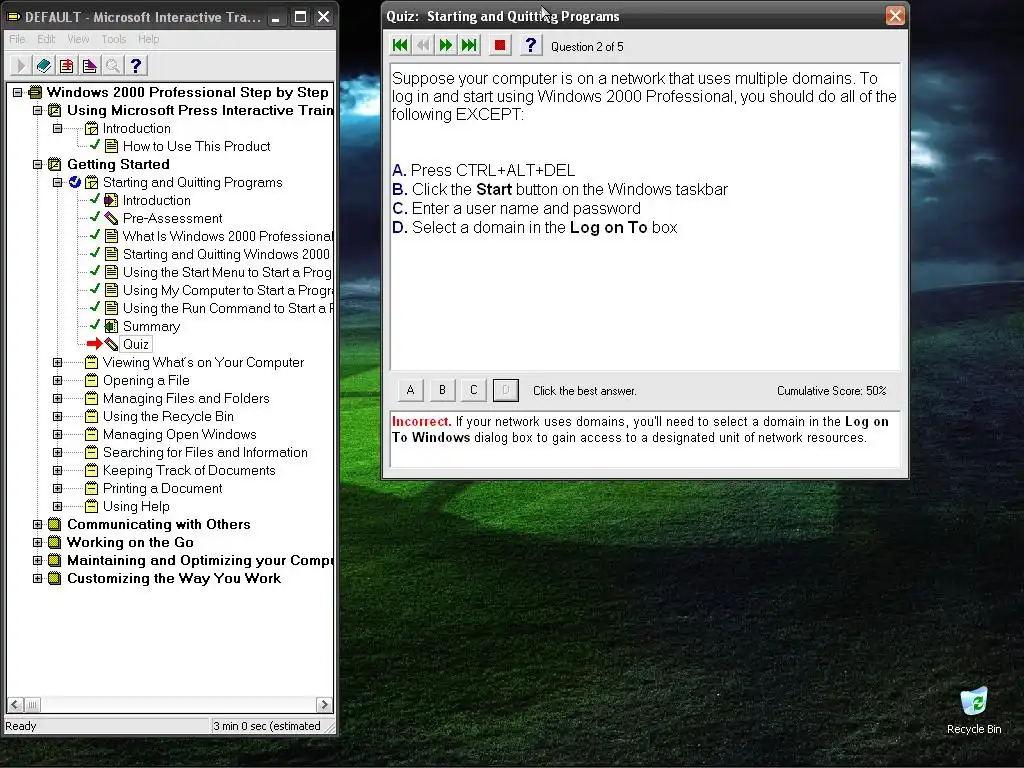The image size is (1024, 768).
Task: Expand Printing a Document topic
Action: tap(57, 488)
